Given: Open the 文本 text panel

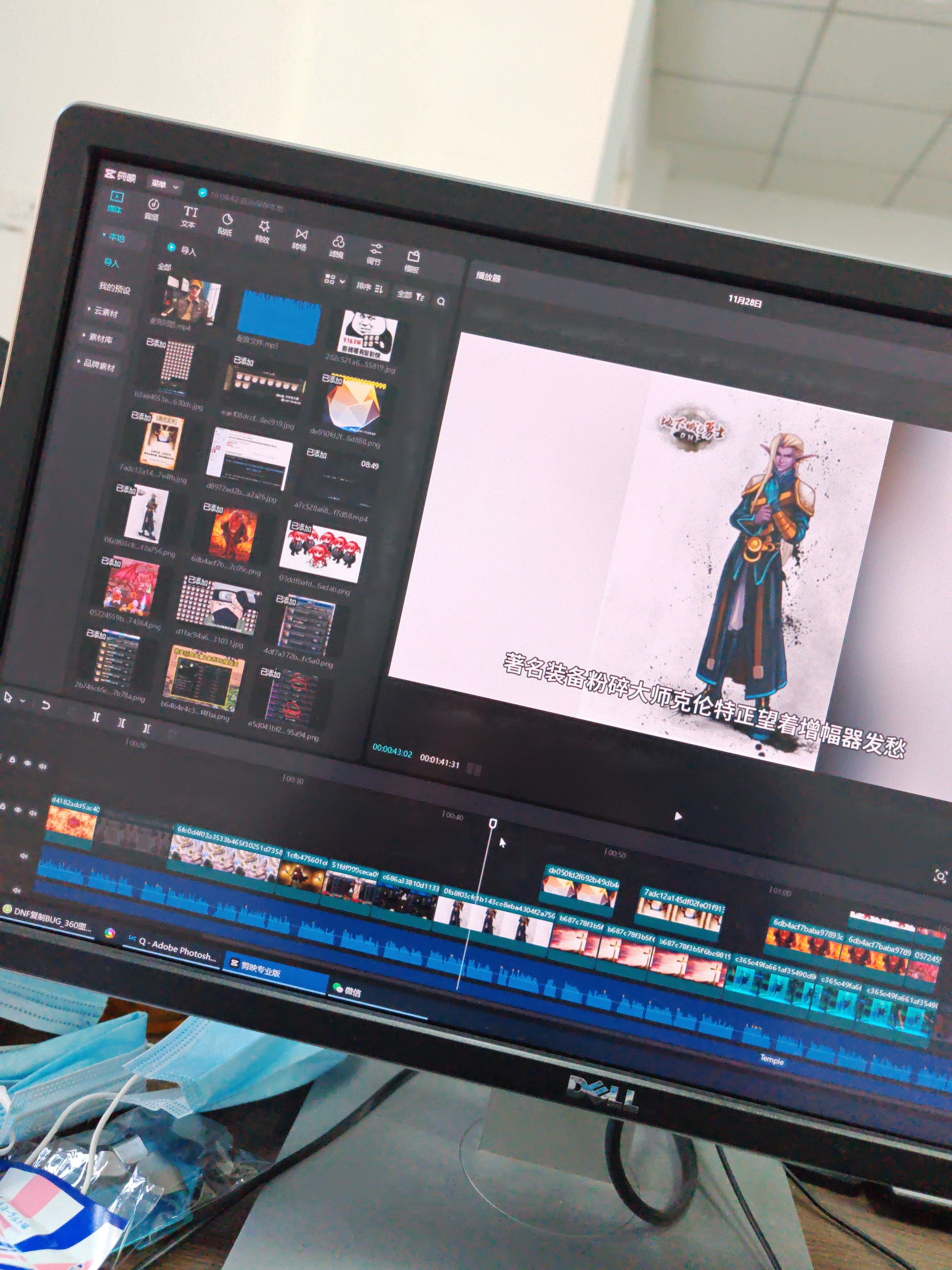Looking at the screenshot, I should (190, 218).
